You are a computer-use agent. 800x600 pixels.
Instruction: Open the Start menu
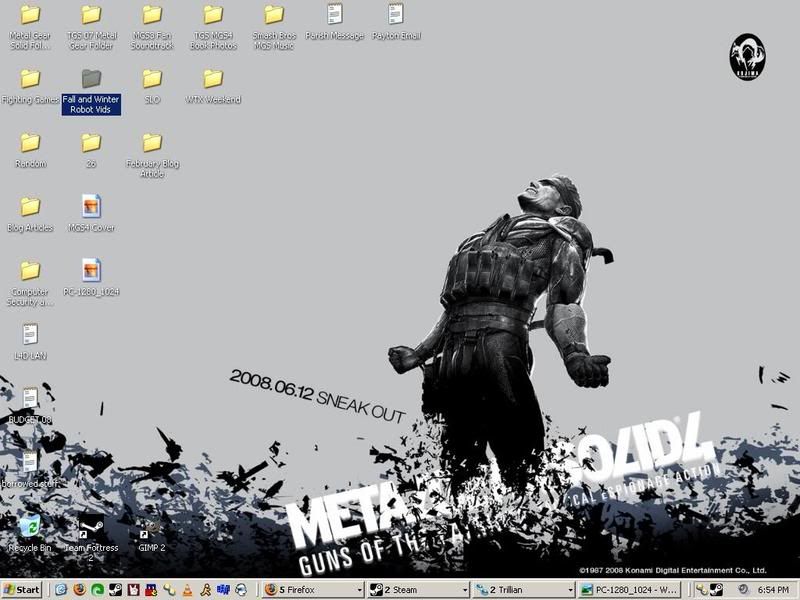click(x=21, y=590)
